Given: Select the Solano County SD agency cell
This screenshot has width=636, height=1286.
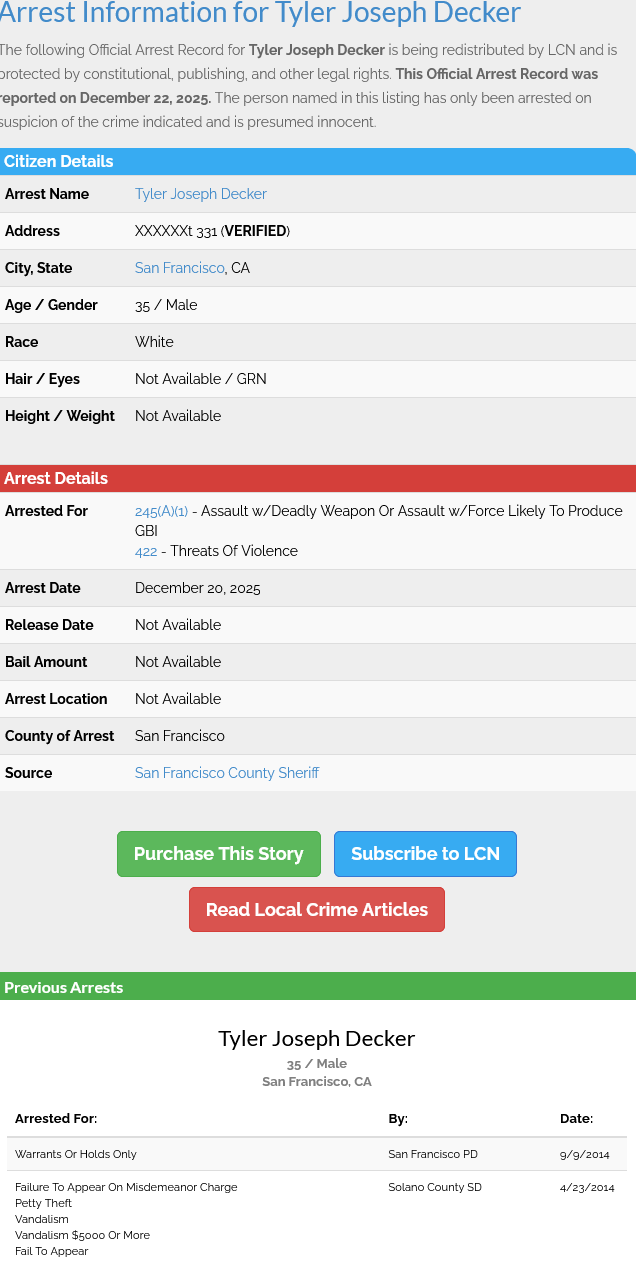Looking at the screenshot, I should (x=435, y=1187).
